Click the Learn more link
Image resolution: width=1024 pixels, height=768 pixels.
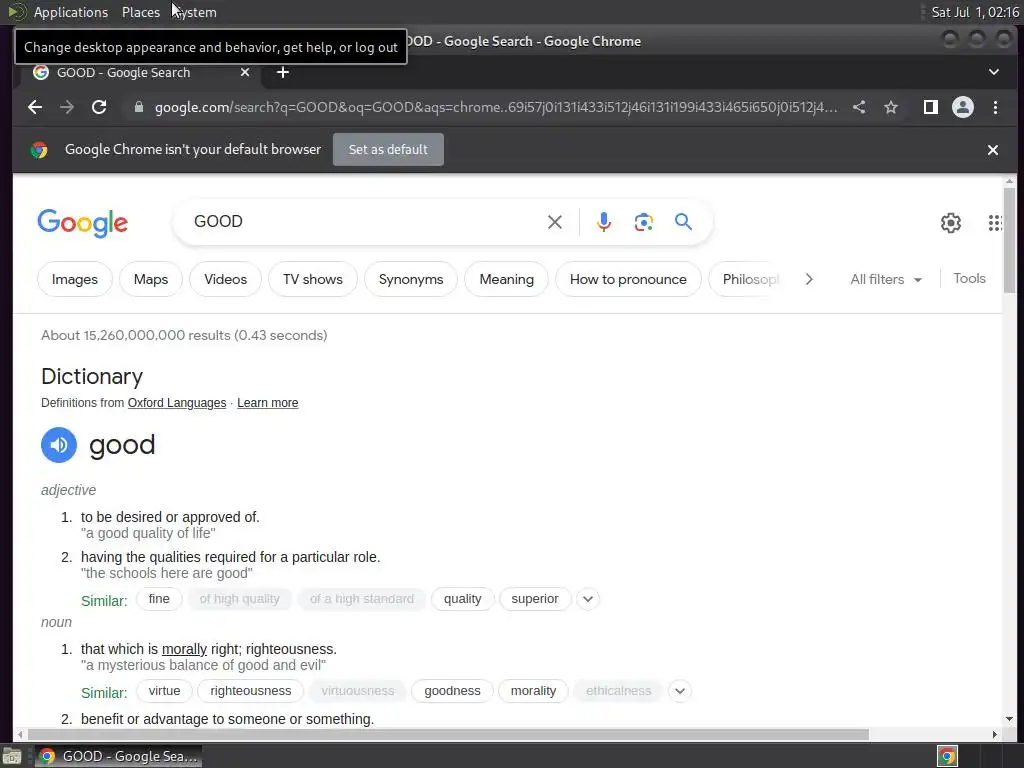[x=268, y=403]
